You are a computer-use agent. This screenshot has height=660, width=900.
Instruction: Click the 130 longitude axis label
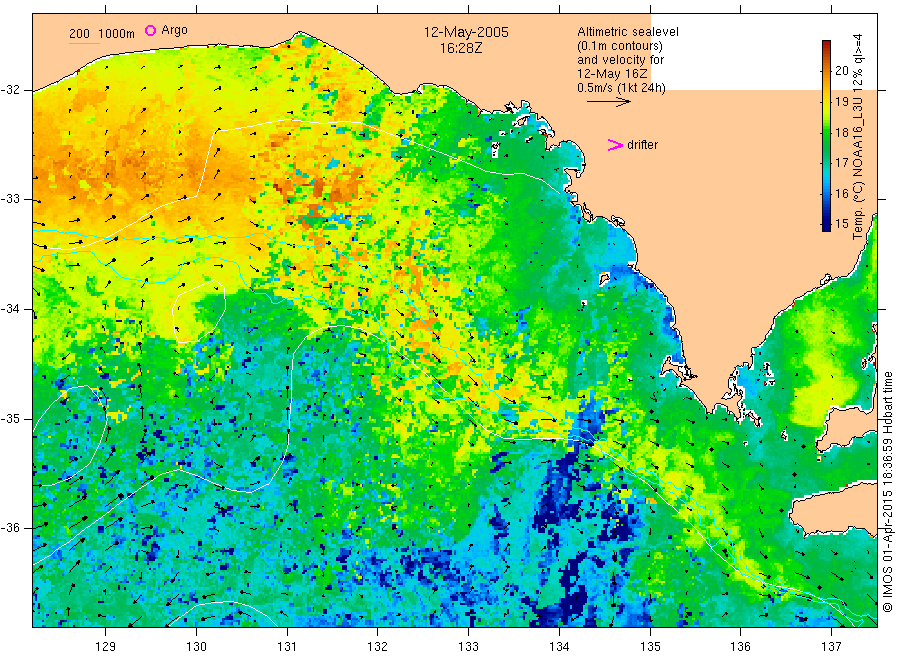tap(196, 647)
